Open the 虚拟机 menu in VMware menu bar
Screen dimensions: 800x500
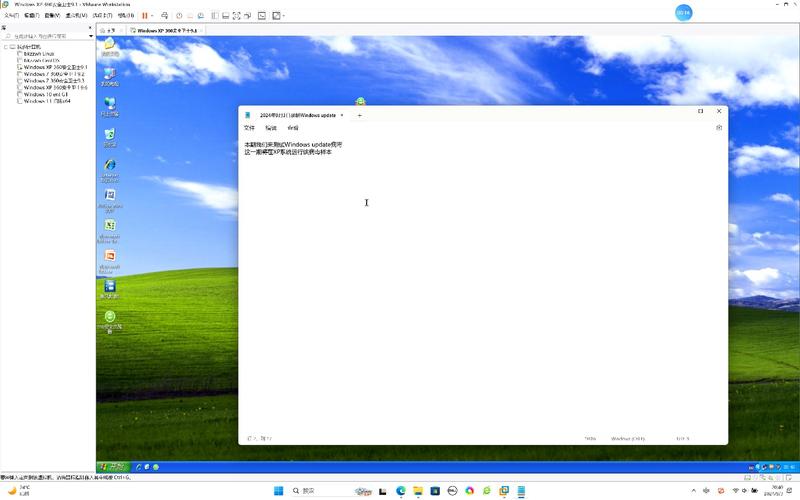pos(76,16)
